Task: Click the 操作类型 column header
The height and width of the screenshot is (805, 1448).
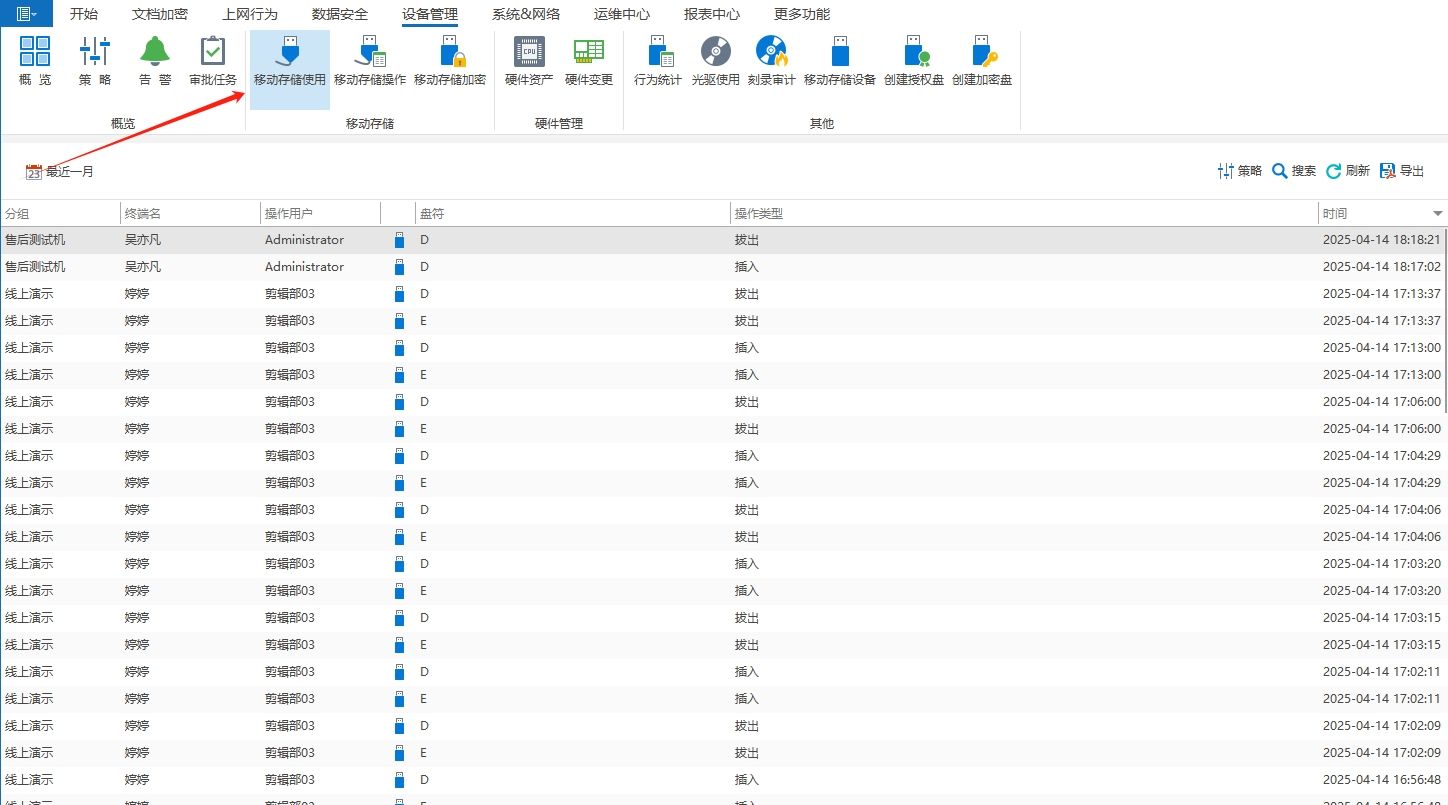Action: pyautogui.click(x=1024, y=213)
